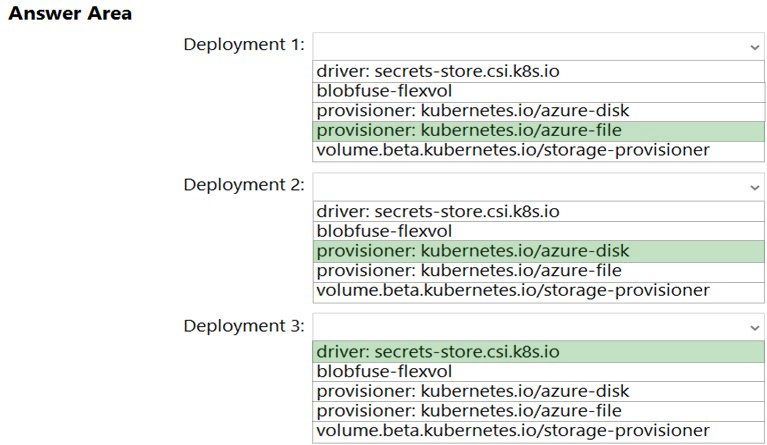Pick azure-file provisioner in Deployment 3 list
The height and width of the screenshot is (445, 767).
click(x=469, y=411)
